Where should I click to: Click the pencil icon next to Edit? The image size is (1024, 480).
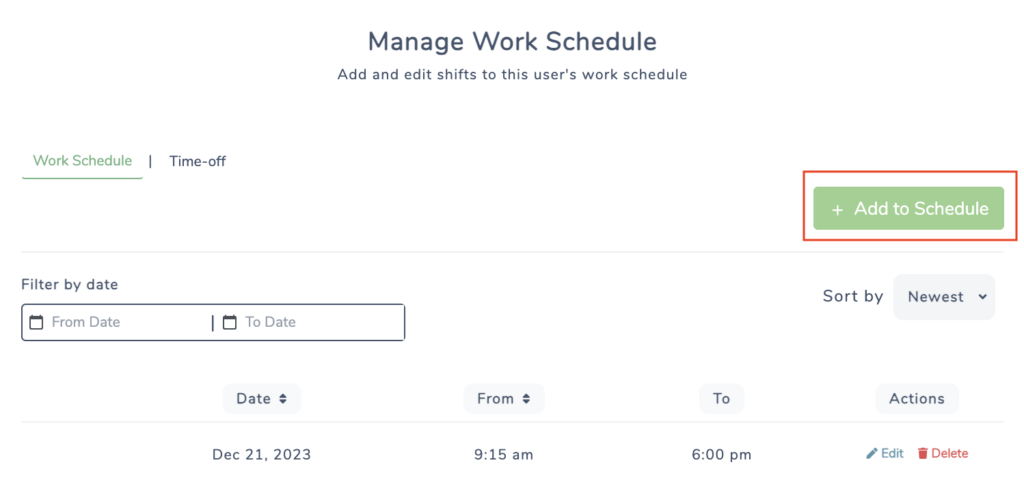tap(872, 453)
